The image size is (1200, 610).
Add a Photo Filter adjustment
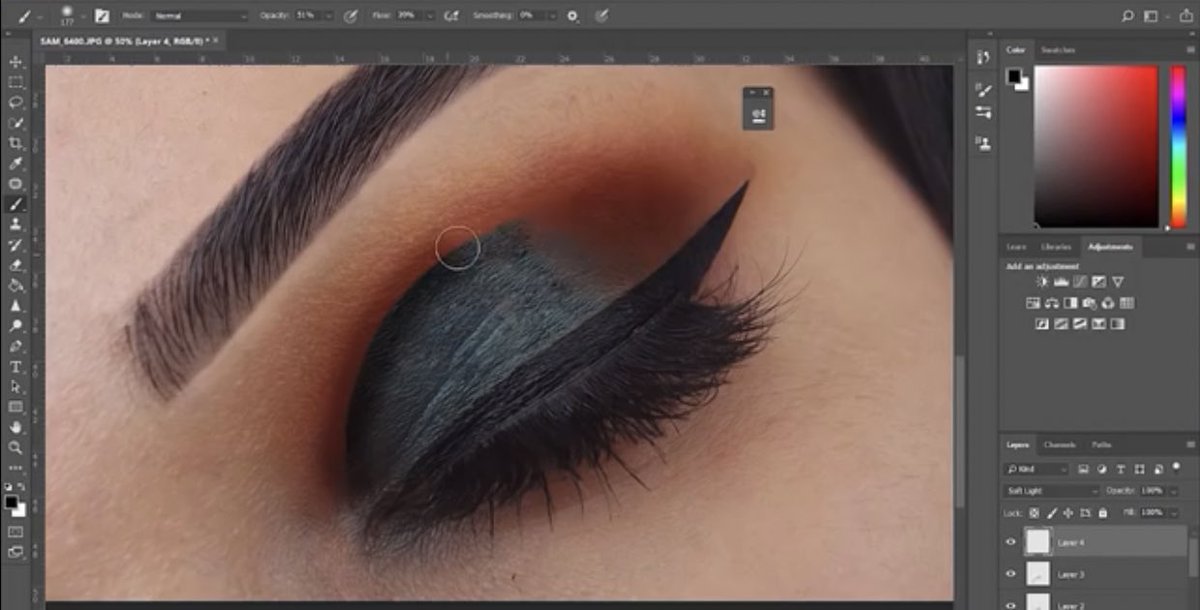(x=1091, y=303)
